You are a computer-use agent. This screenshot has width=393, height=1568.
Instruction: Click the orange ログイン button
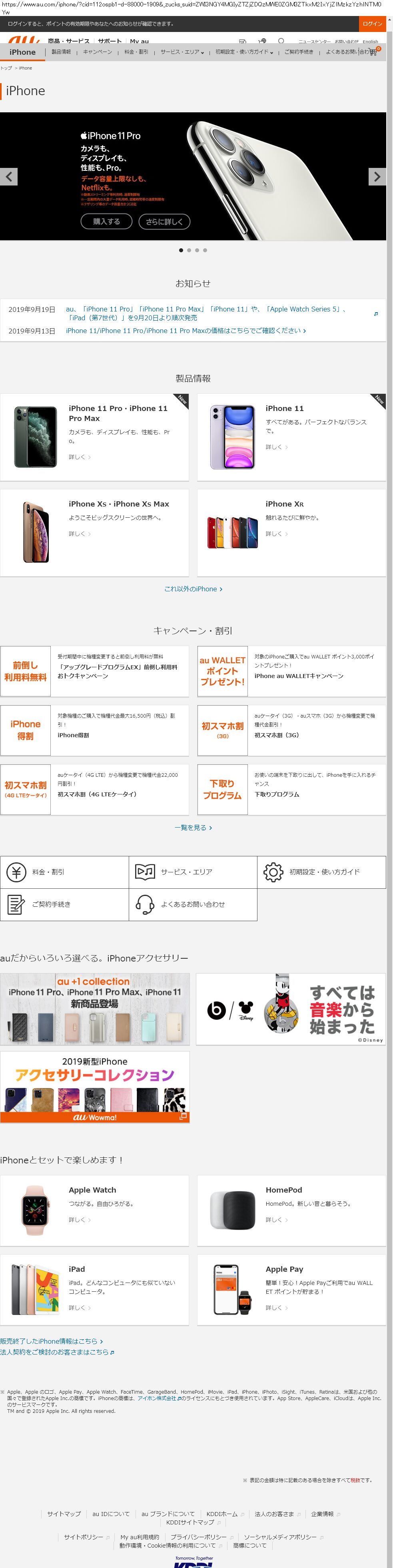[372, 24]
